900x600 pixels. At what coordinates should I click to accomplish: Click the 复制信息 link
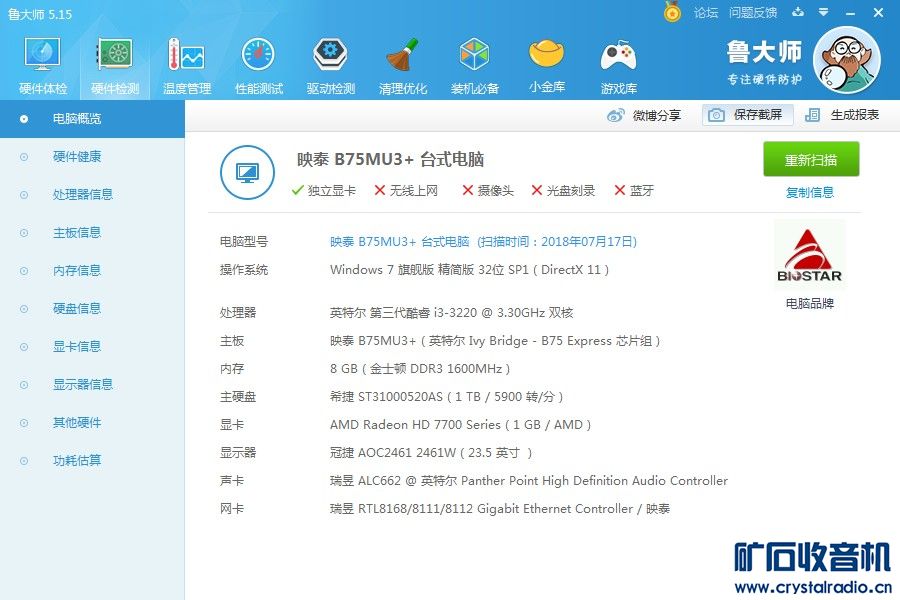[810, 192]
